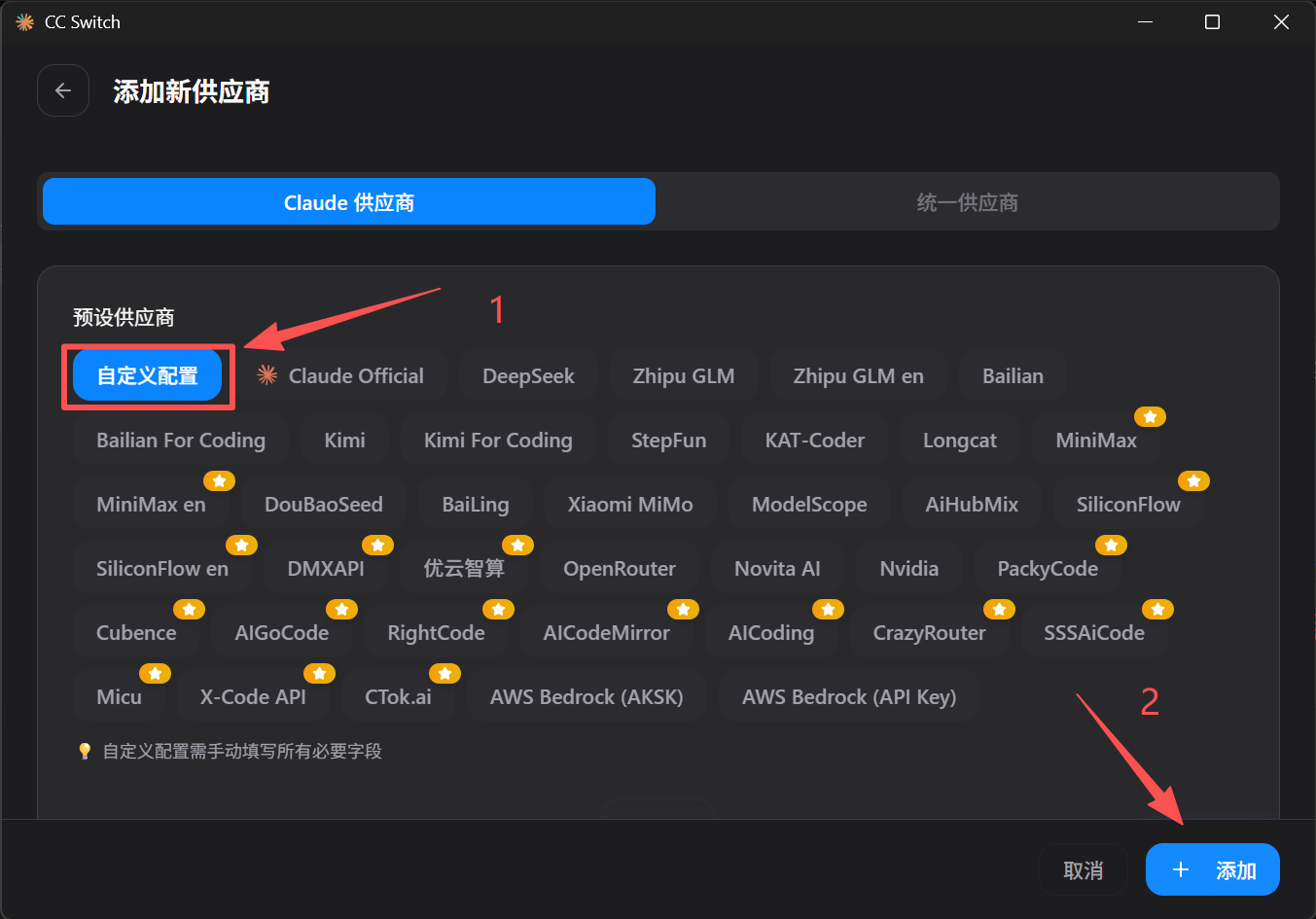This screenshot has width=1316, height=919.
Task: Click the star badge on PackyCode preset
Action: pyautogui.click(x=1111, y=546)
